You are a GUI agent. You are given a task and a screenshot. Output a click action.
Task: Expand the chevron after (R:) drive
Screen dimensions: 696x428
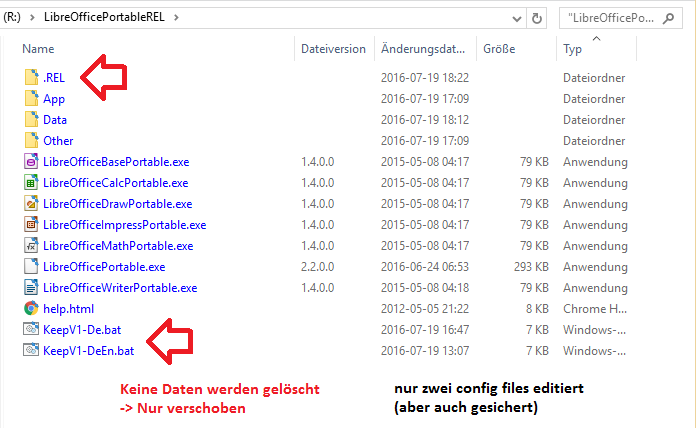pyautogui.click(x=32, y=17)
